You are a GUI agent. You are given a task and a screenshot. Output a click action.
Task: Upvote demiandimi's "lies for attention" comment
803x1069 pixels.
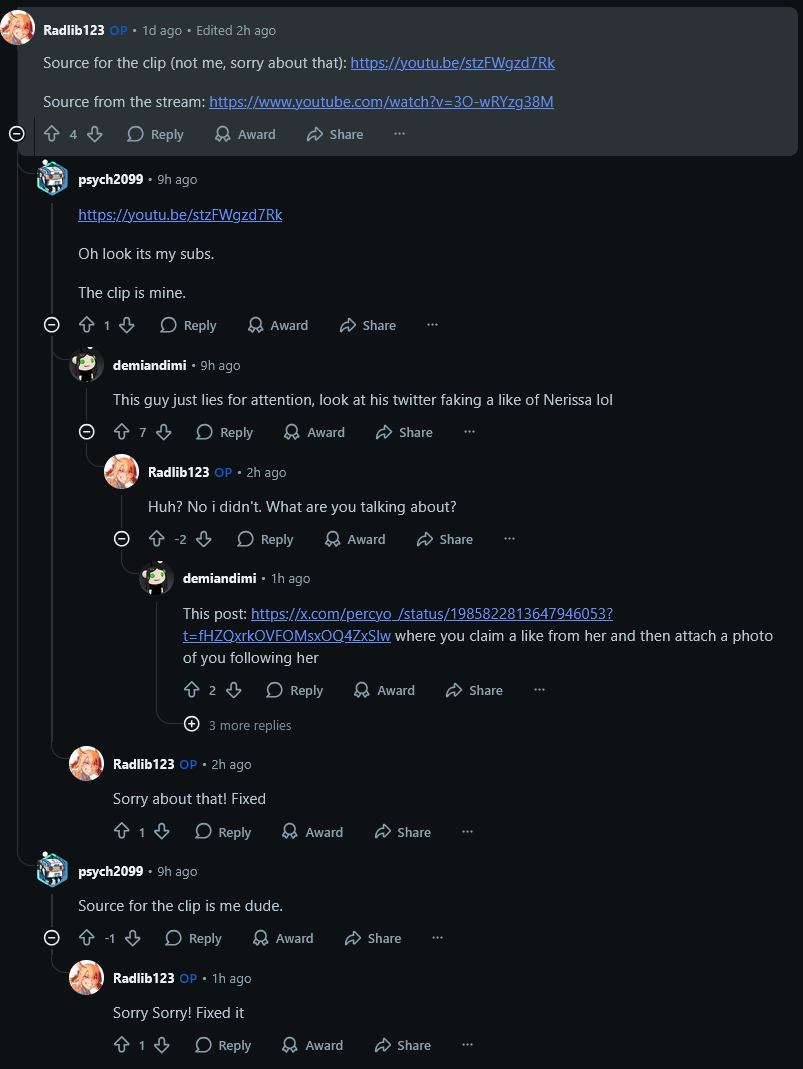coord(122,432)
